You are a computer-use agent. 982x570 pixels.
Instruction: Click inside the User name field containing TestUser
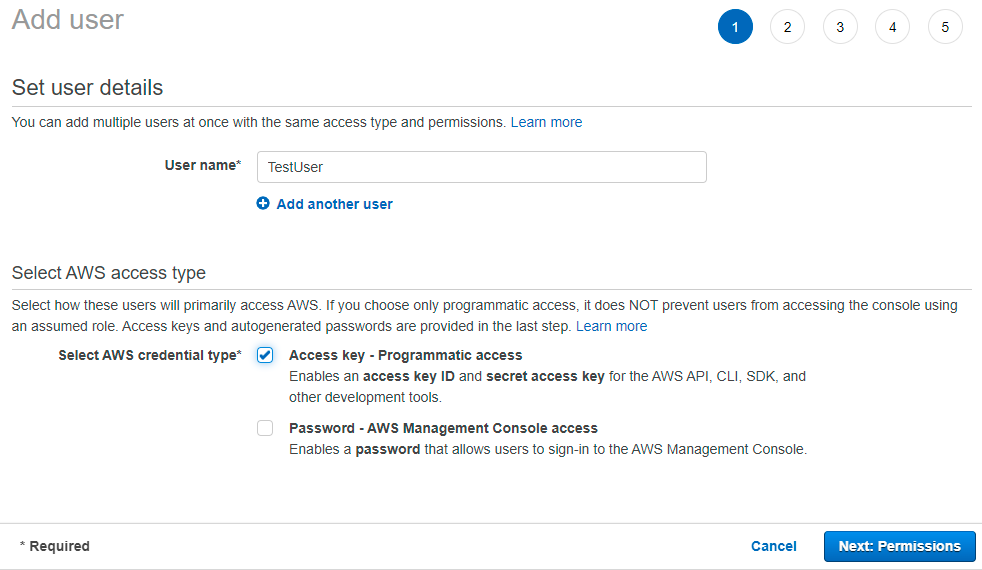click(x=482, y=167)
